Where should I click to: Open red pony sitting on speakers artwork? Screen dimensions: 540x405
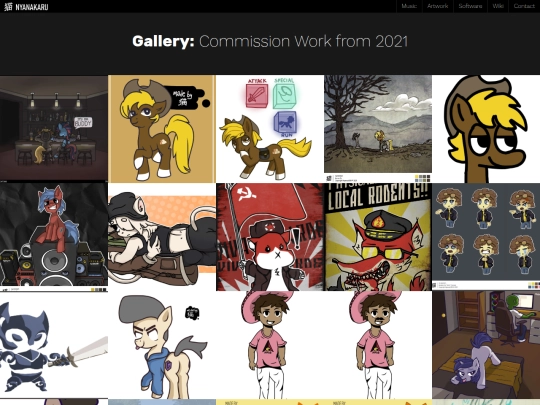tap(54, 237)
